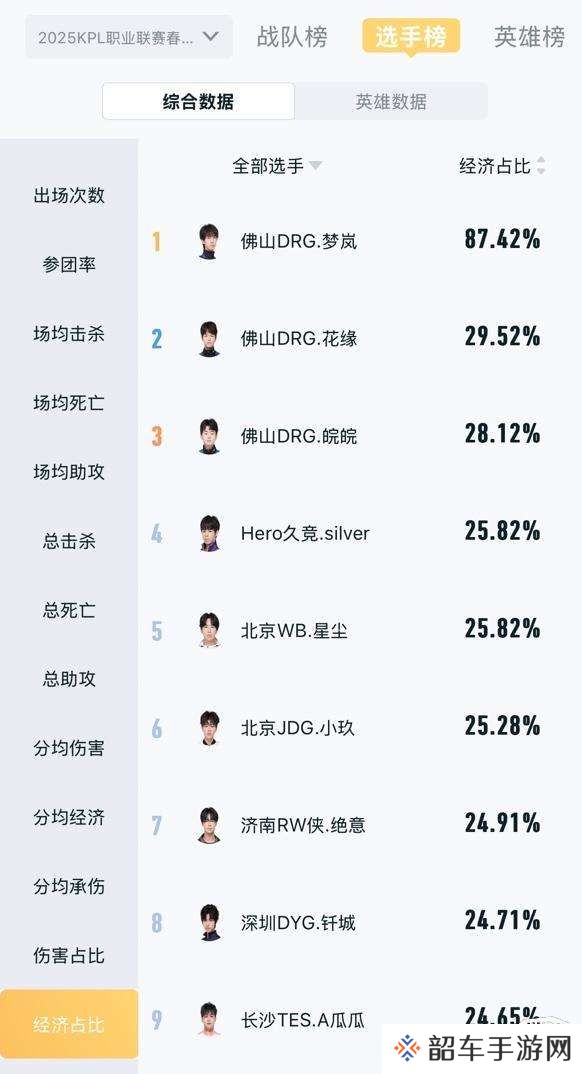The image size is (582, 1074).
Task: Expand 2025KPL职业联赛 season dropdown
Action: (129, 37)
